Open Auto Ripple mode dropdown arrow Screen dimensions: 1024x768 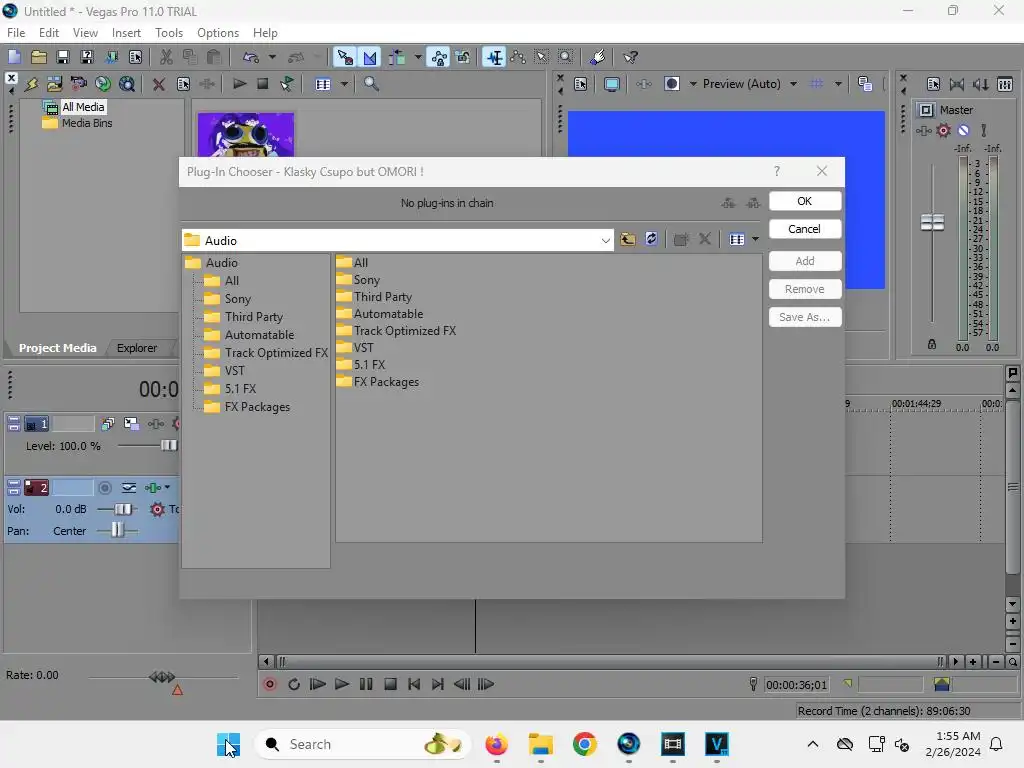coord(417,57)
